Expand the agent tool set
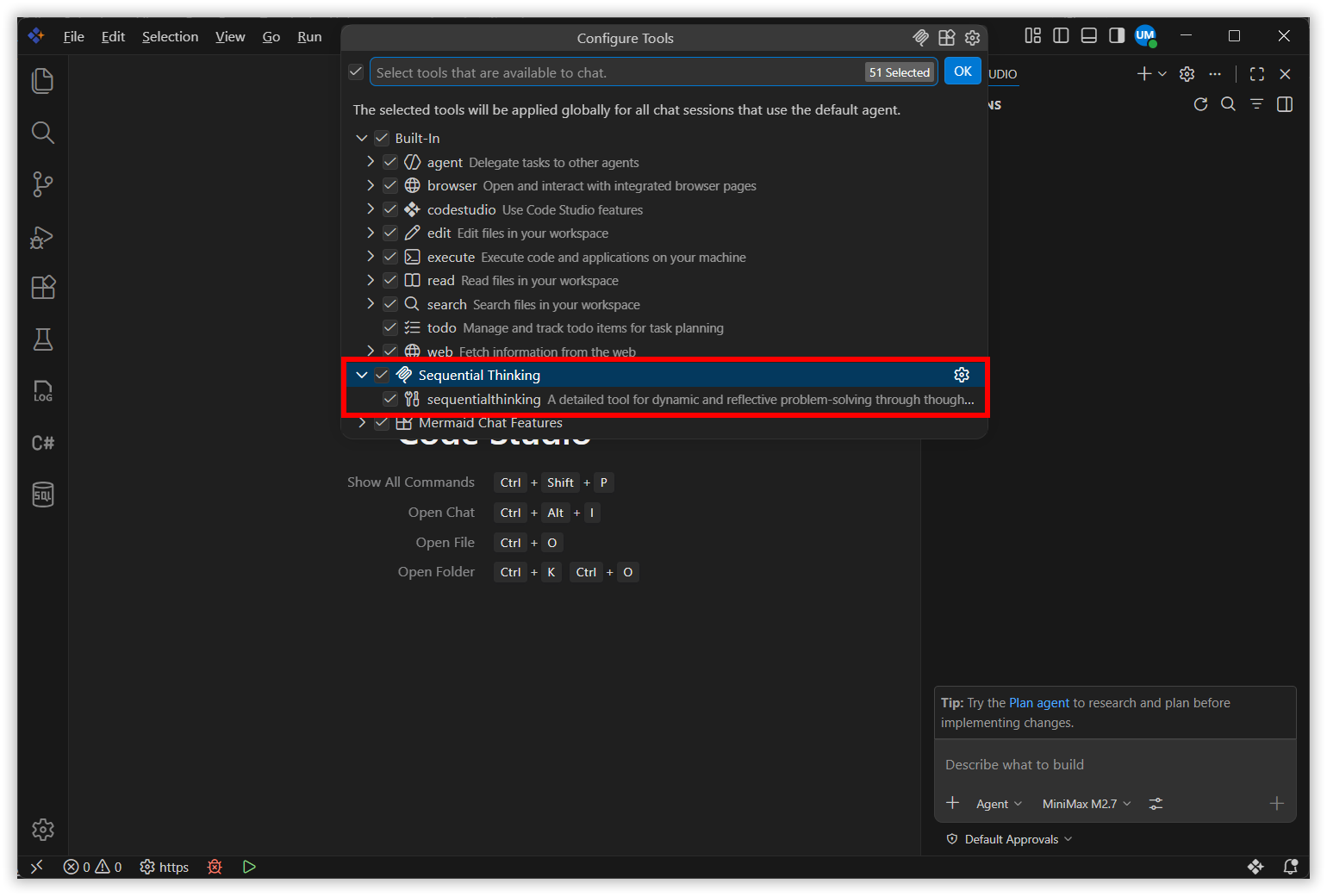Image resolution: width=1327 pixels, height=896 pixels. pos(371,162)
